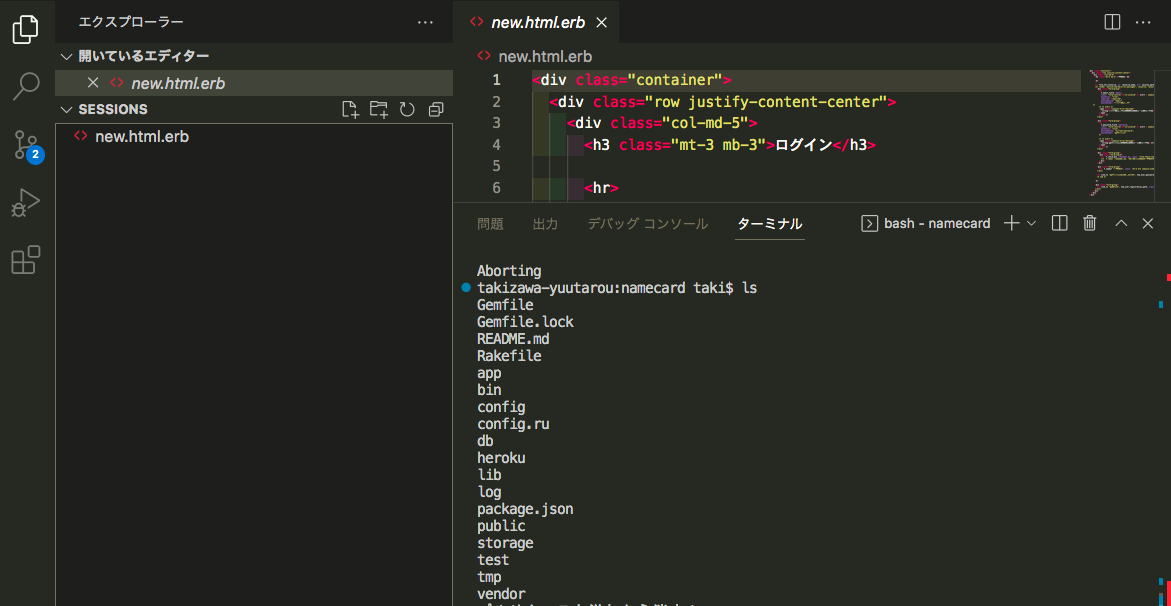Maximize the panel size with chevron
The image size is (1171, 606).
[1121, 224]
